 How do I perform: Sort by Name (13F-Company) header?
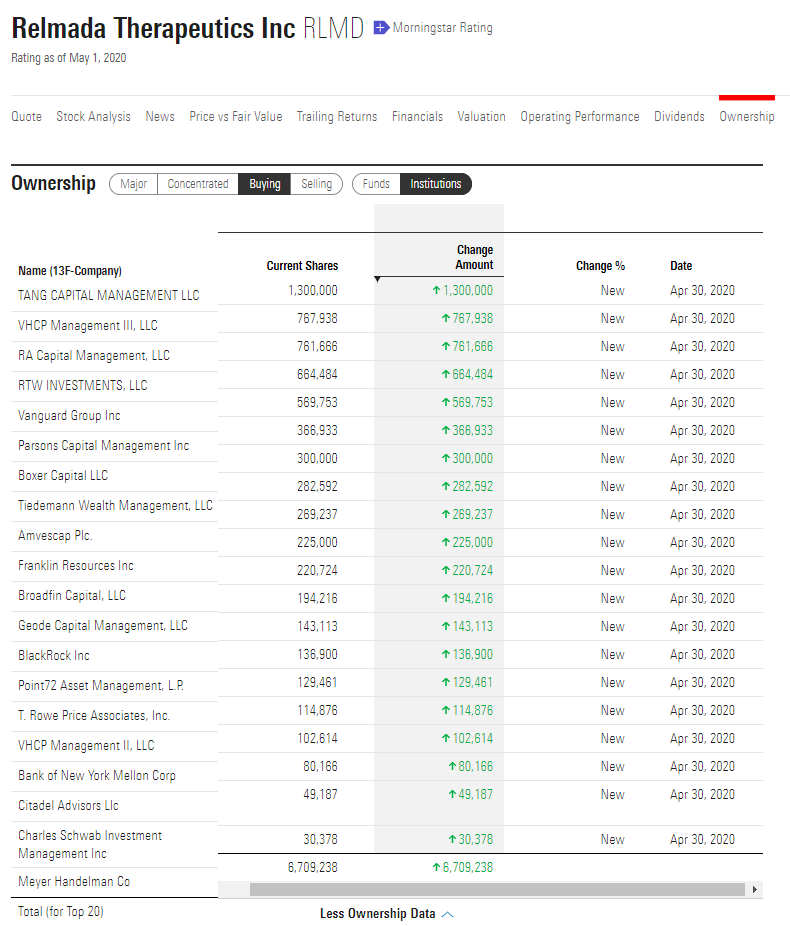coord(70,270)
